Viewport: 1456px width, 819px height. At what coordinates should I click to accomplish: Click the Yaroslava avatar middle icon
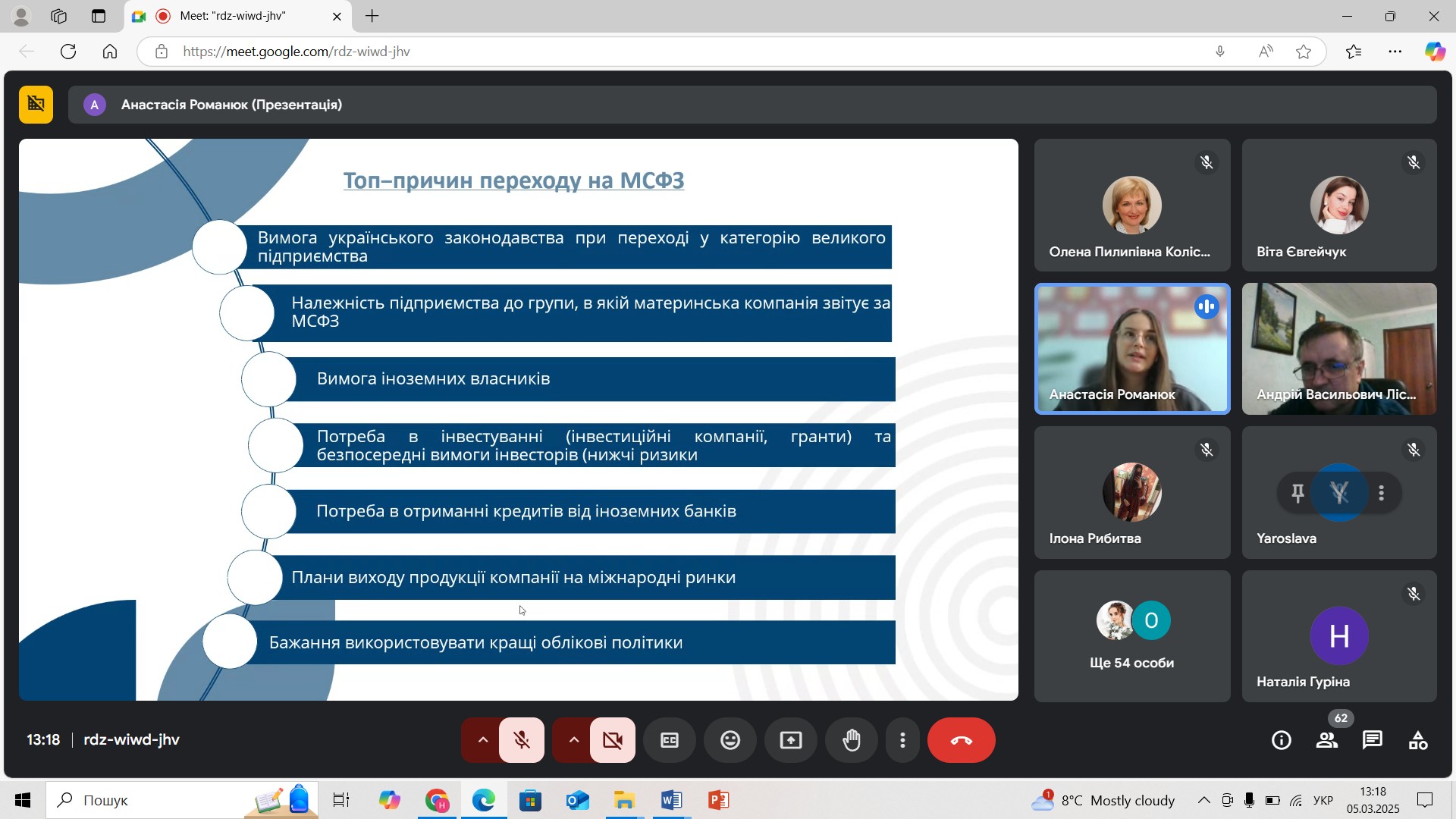coord(1339,493)
